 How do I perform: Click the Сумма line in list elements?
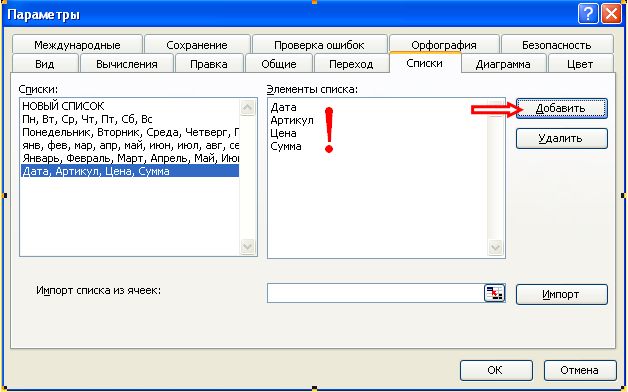click(286, 146)
